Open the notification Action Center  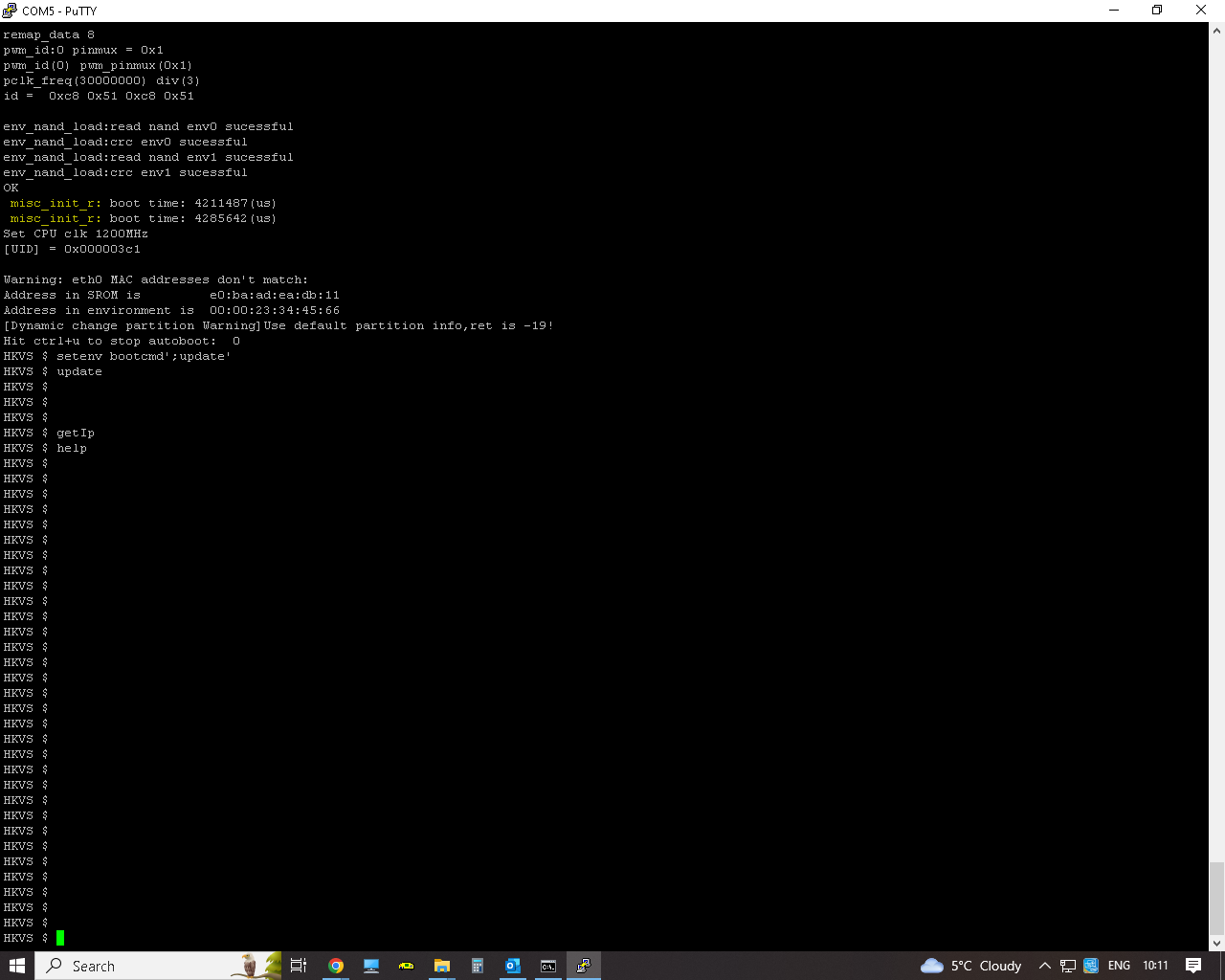click(1193, 966)
